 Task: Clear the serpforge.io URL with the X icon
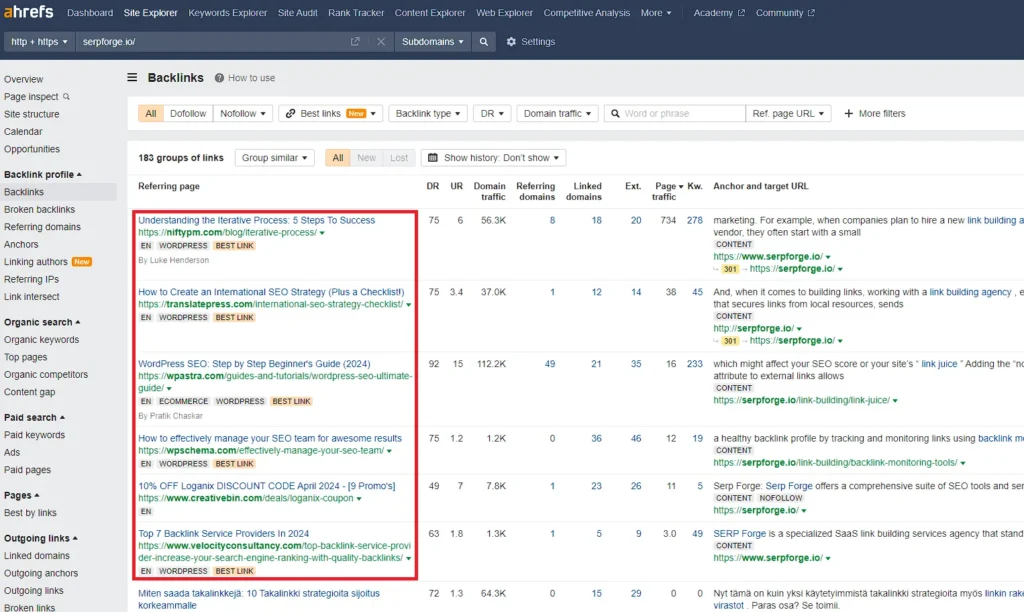(x=381, y=41)
